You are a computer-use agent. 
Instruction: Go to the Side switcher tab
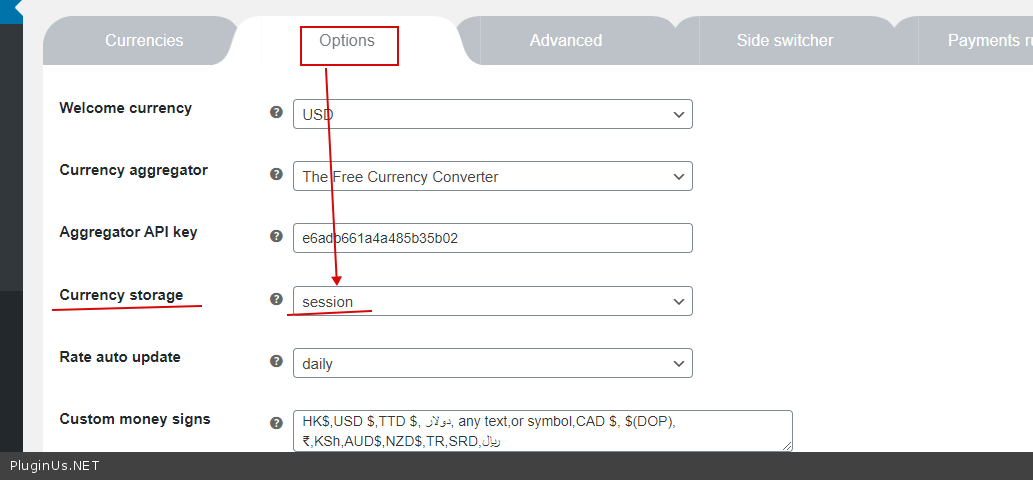pos(785,41)
